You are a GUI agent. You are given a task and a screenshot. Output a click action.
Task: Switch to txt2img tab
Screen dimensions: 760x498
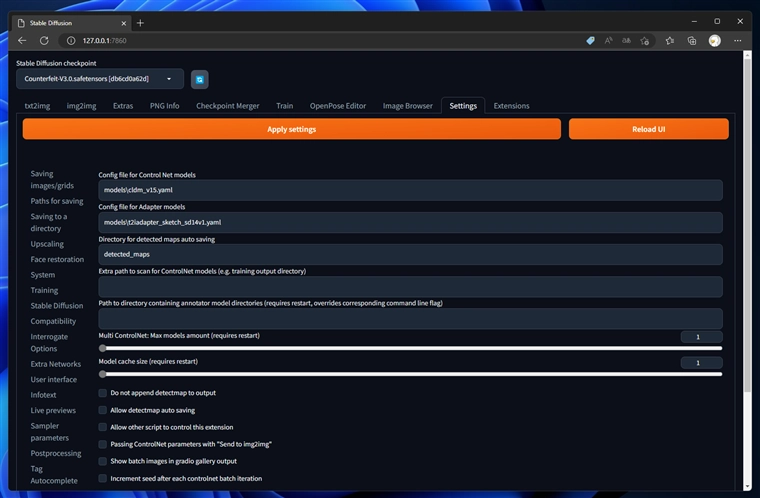(37, 106)
